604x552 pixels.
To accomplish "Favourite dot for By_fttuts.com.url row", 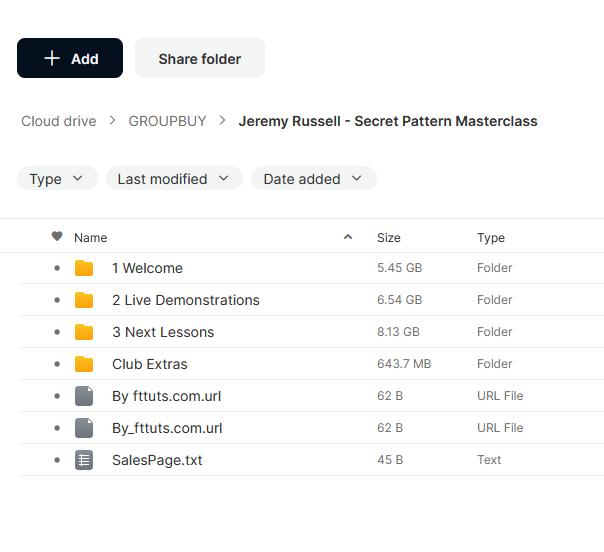I will [x=57, y=428].
